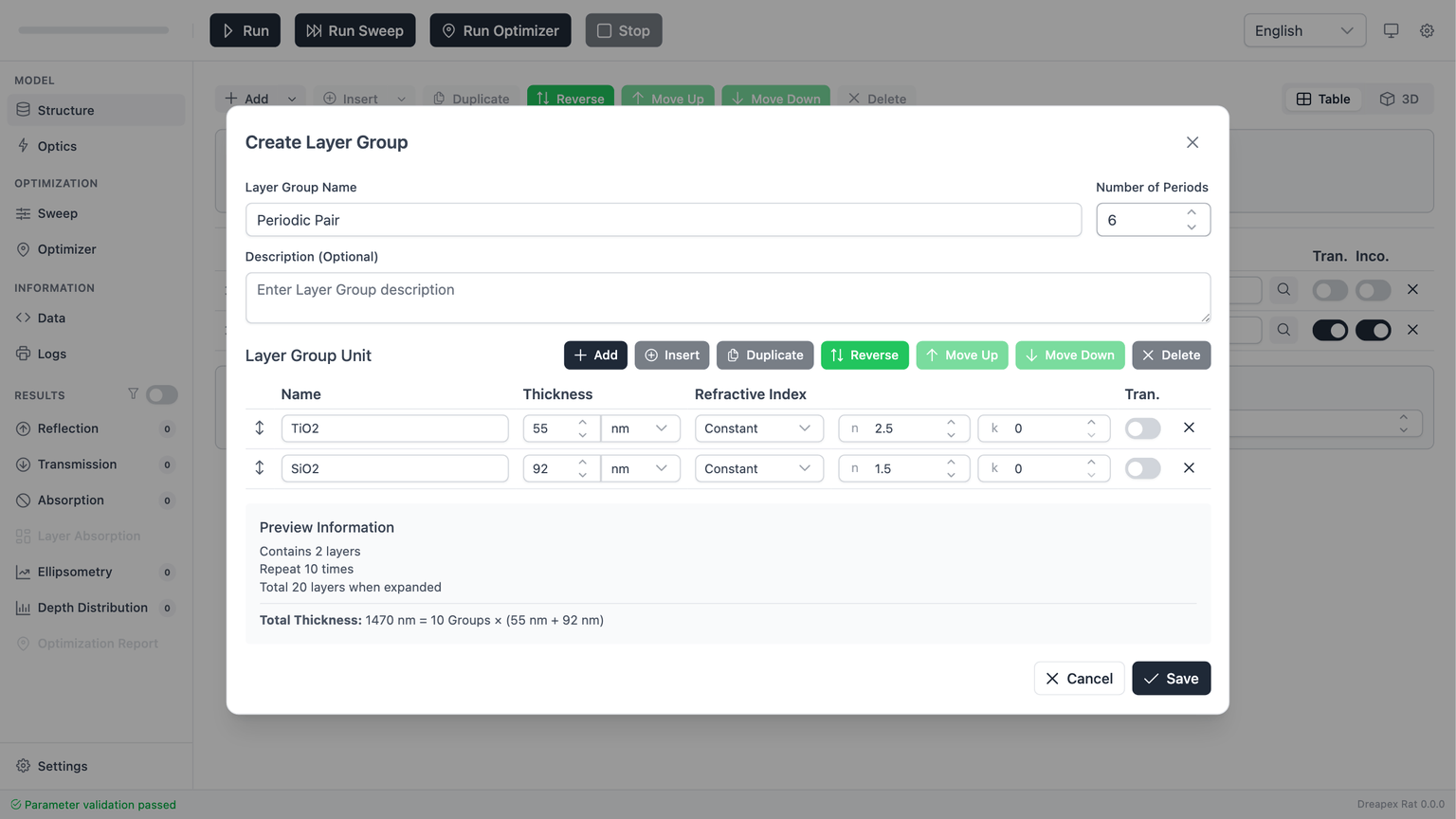1456x819 pixels.
Task: Click the delete X icon on TiO2 row
Action: (x=1189, y=428)
